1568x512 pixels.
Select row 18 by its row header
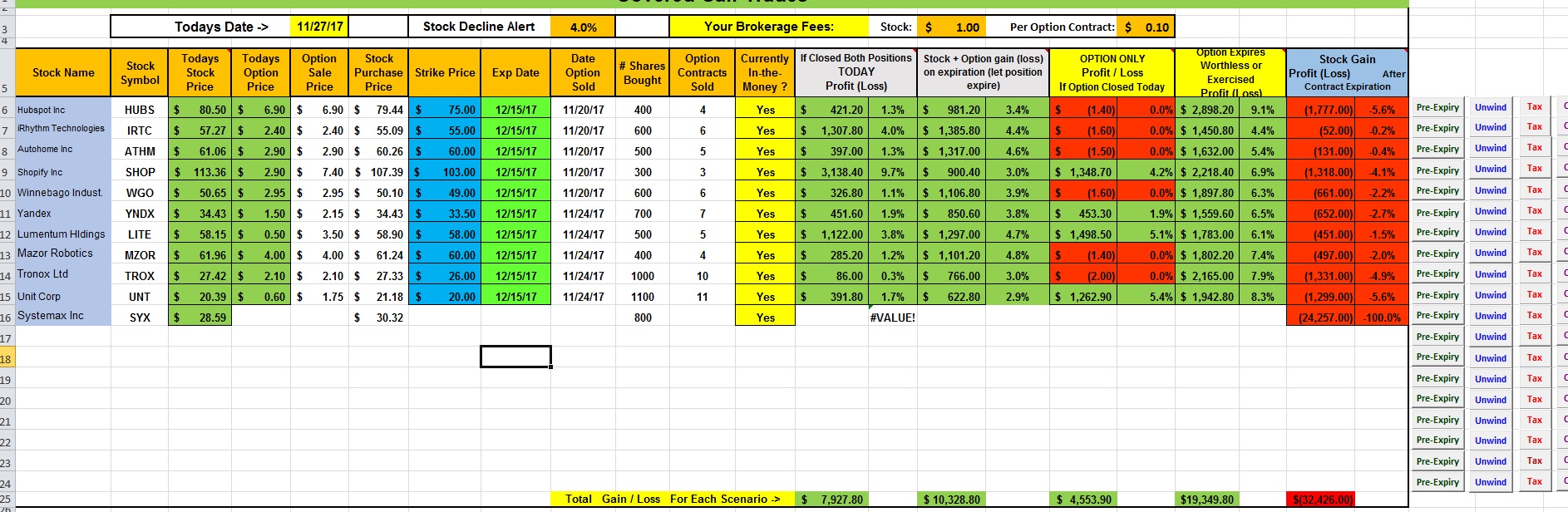7,359
